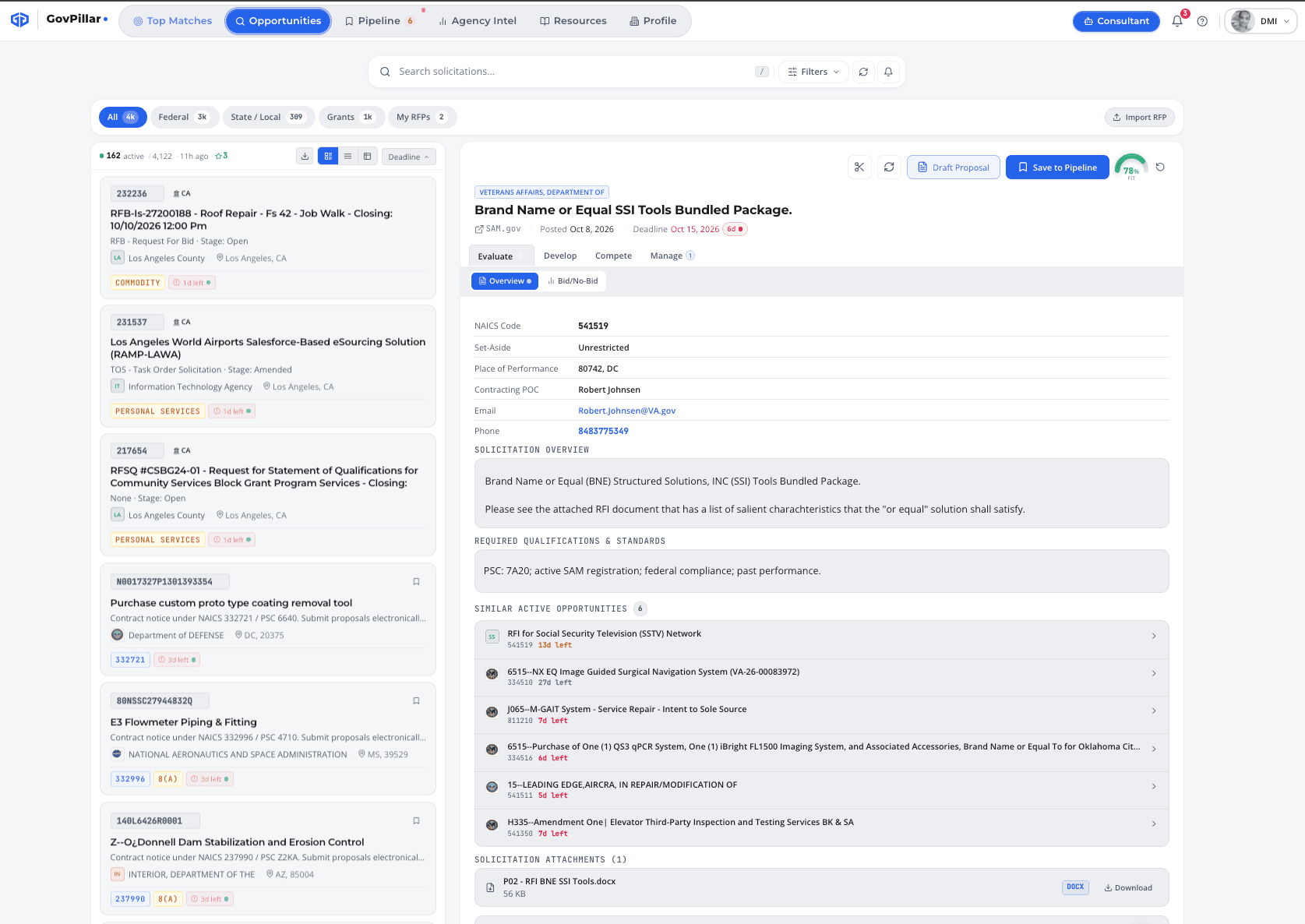The image size is (1305, 924).
Task: Click the search alert bell icon
Action: [888, 72]
